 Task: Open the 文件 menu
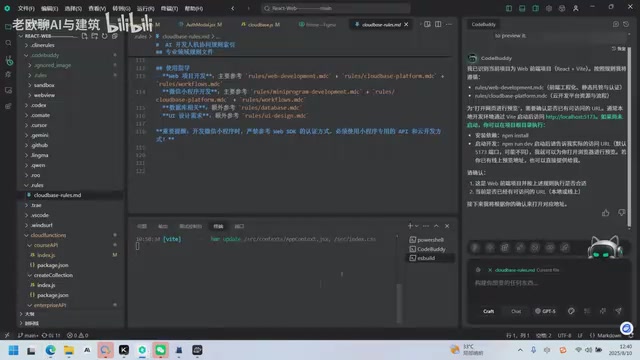click(26, 8)
